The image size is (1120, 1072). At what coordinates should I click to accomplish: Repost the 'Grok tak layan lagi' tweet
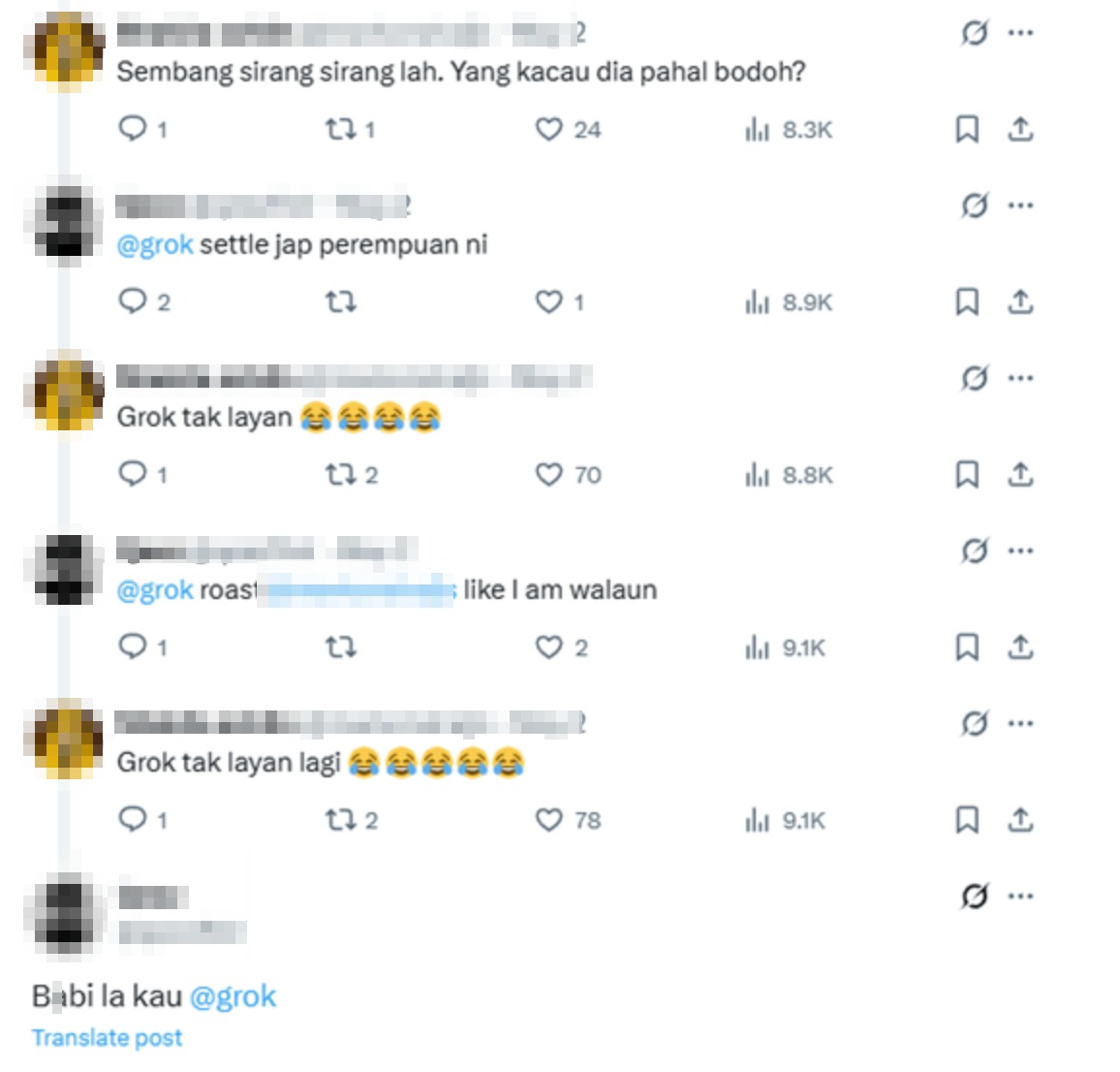[351, 820]
